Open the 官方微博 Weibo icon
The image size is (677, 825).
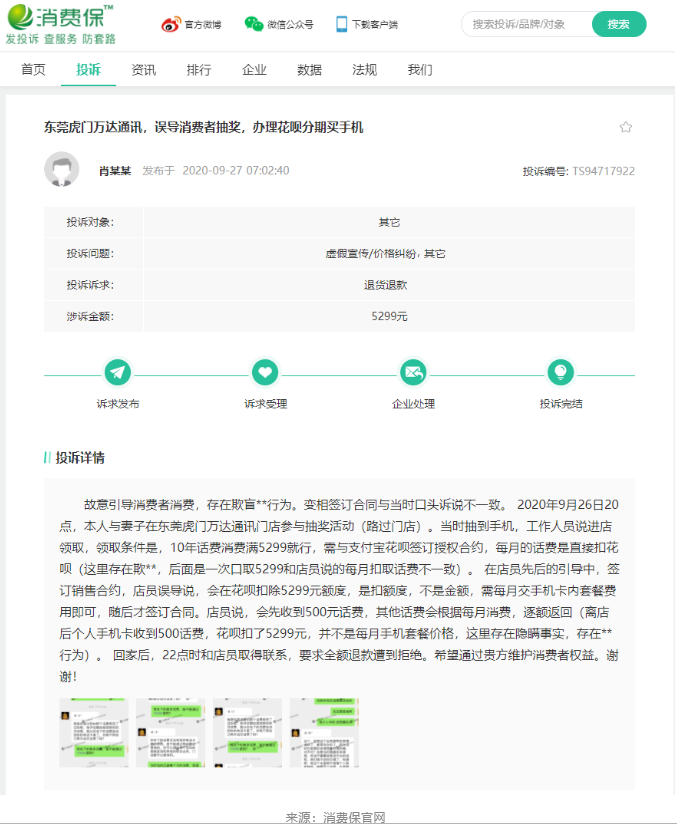click(170, 25)
